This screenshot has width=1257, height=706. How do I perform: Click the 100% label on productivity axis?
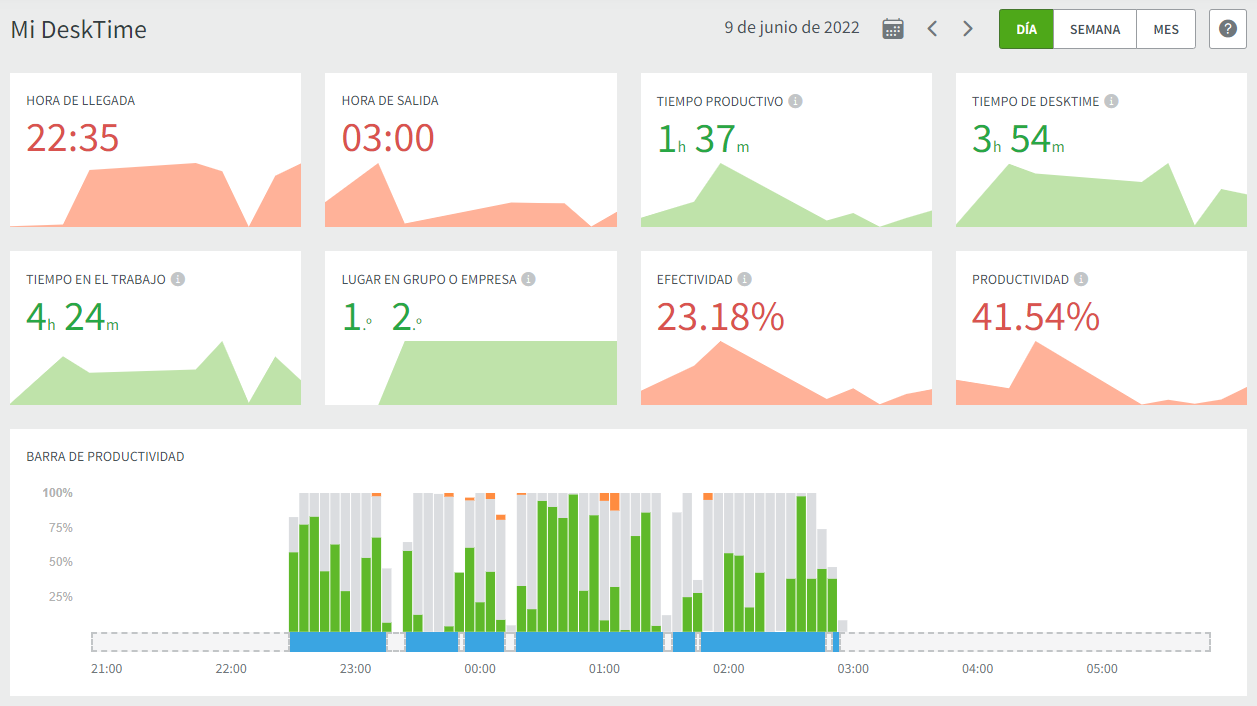coord(57,493)
